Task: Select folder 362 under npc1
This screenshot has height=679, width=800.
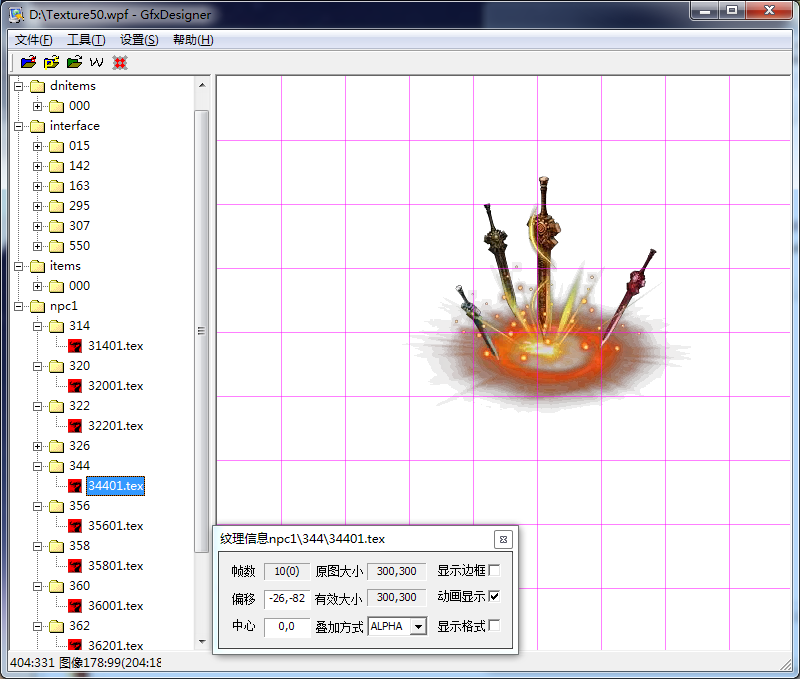Action: [79, 626]
